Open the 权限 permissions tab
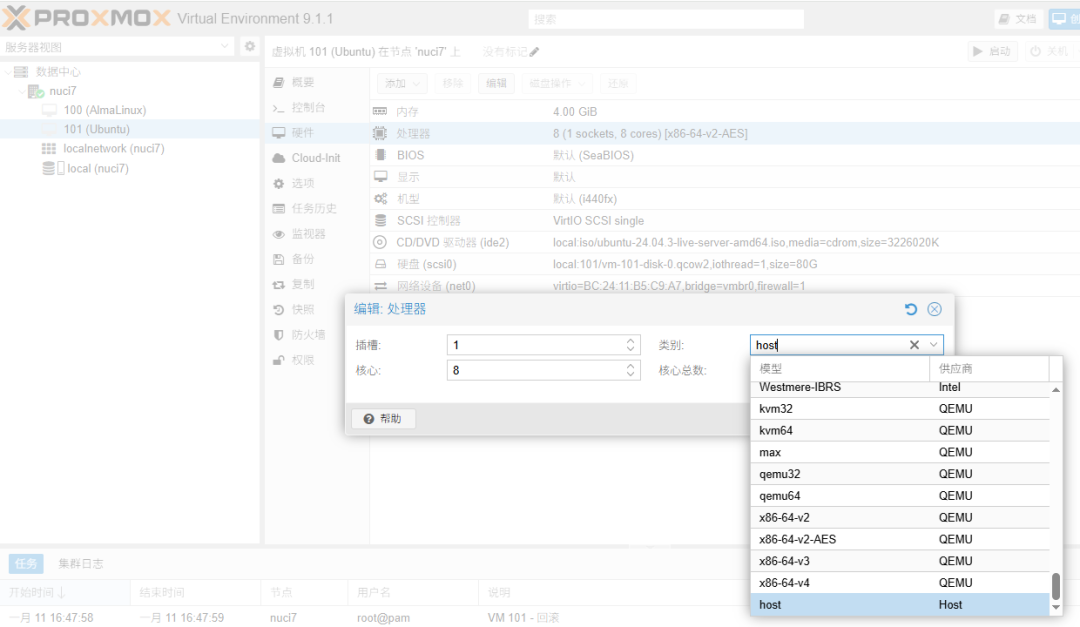This screenshot has width=1080, height=627. 302,360
